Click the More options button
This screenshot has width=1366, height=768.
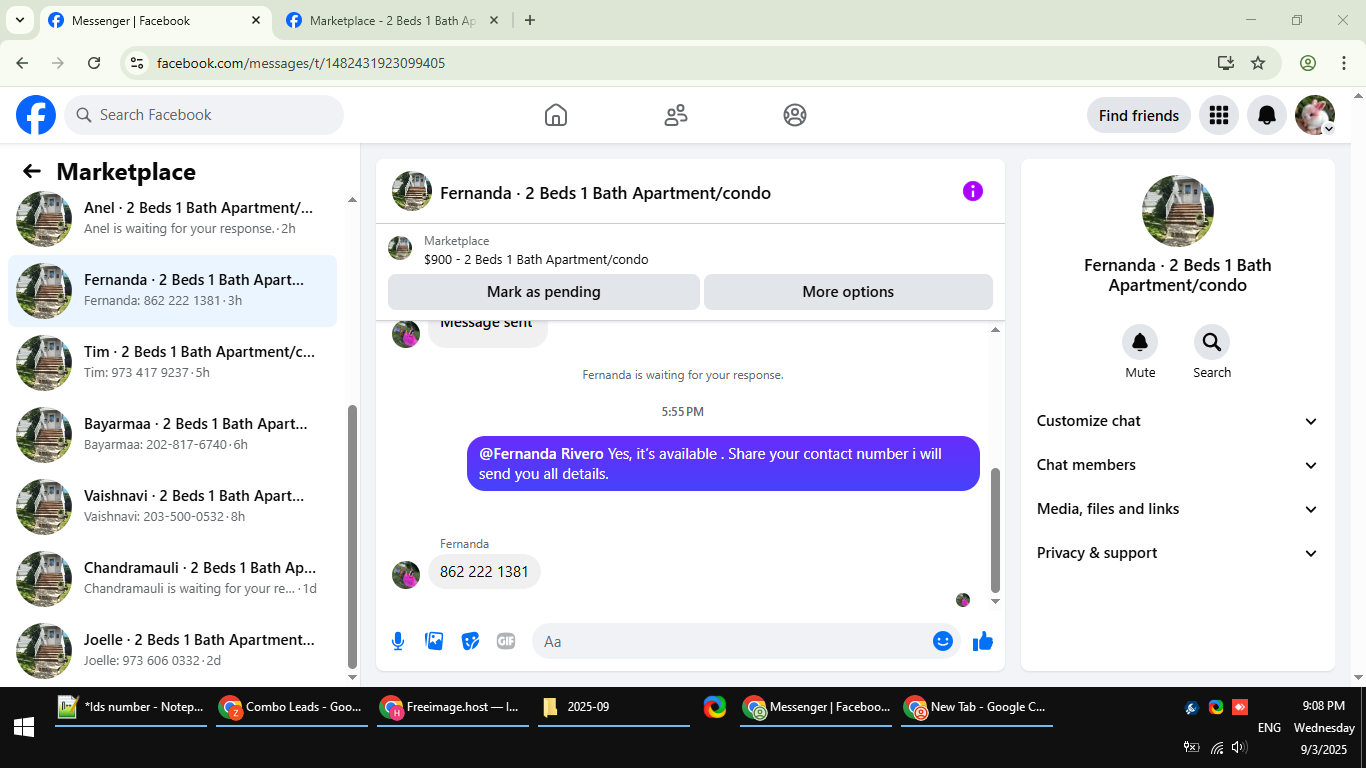pyautogui.click(x=848, y=292)
